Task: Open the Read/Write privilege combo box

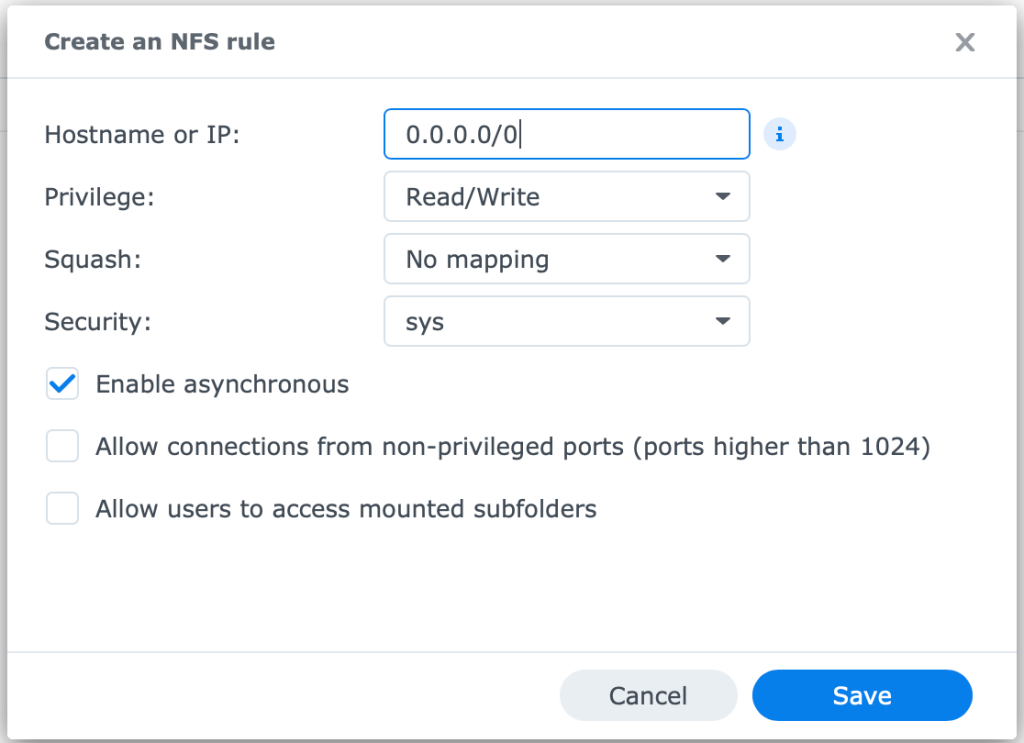Action: 566,197
